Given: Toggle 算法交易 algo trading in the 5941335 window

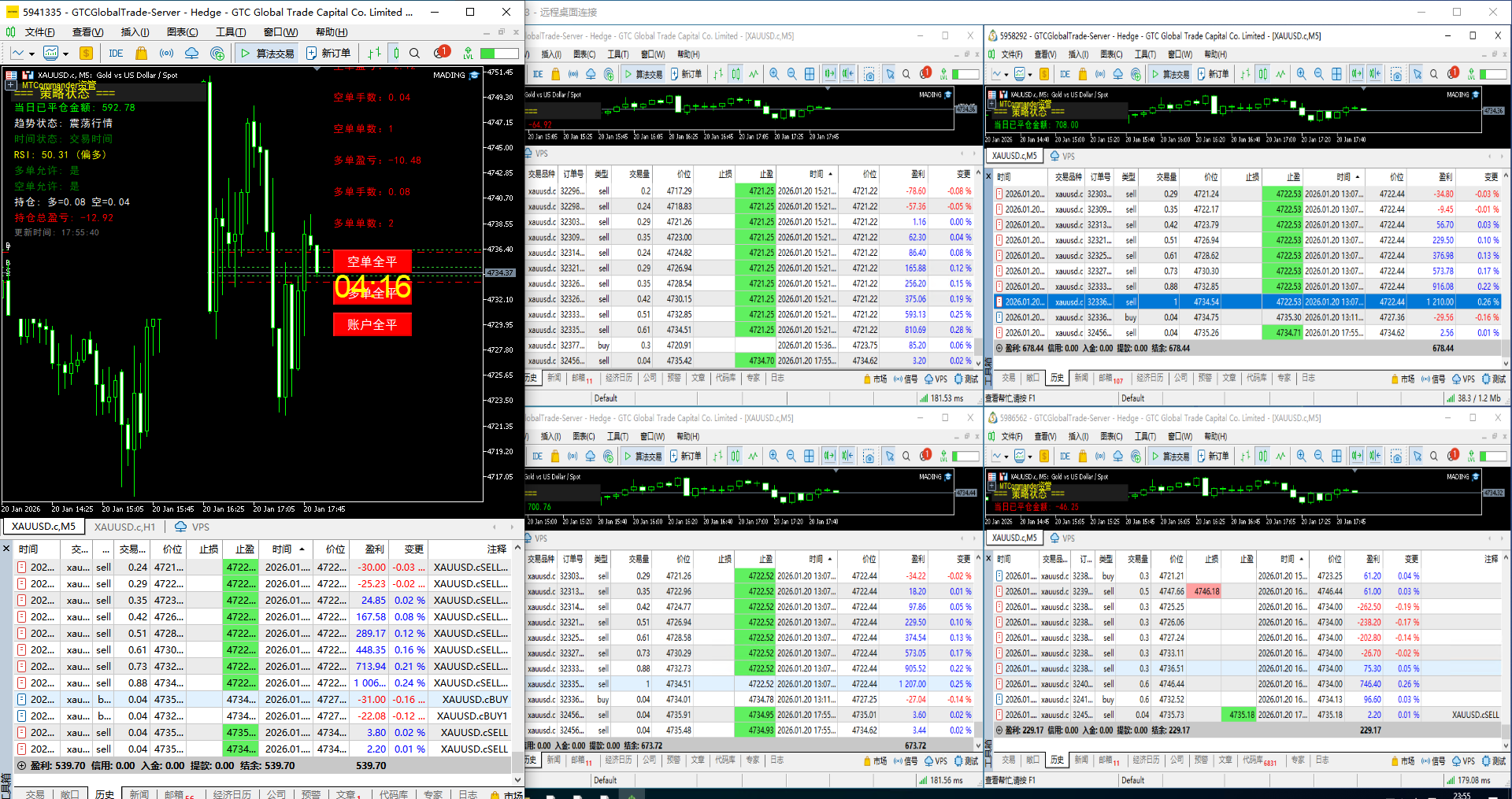Looking at the screenshot, I should click(266, 54).
